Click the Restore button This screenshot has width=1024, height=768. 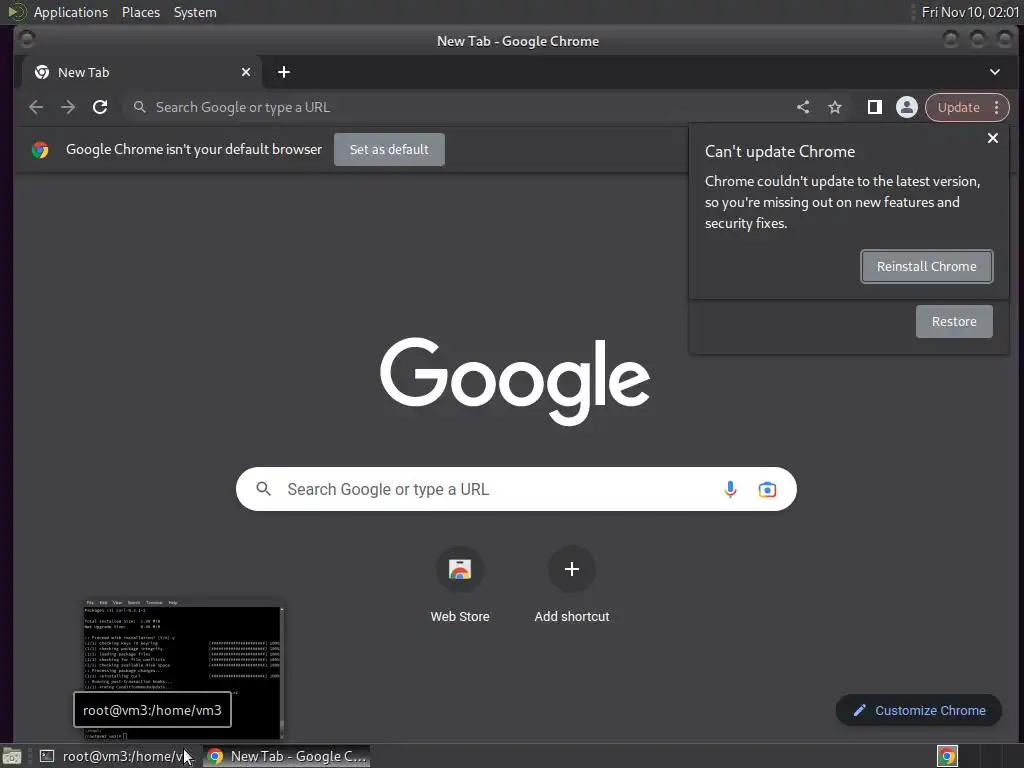(x=954, y=321)
